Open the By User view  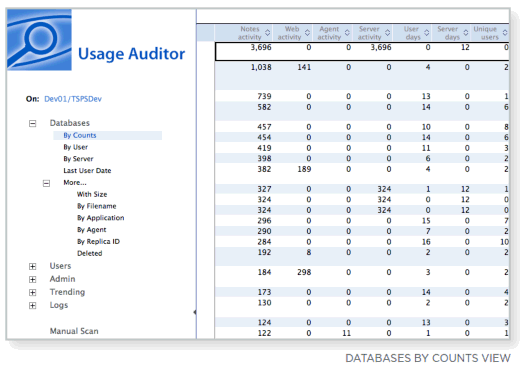tap(76, 147)
